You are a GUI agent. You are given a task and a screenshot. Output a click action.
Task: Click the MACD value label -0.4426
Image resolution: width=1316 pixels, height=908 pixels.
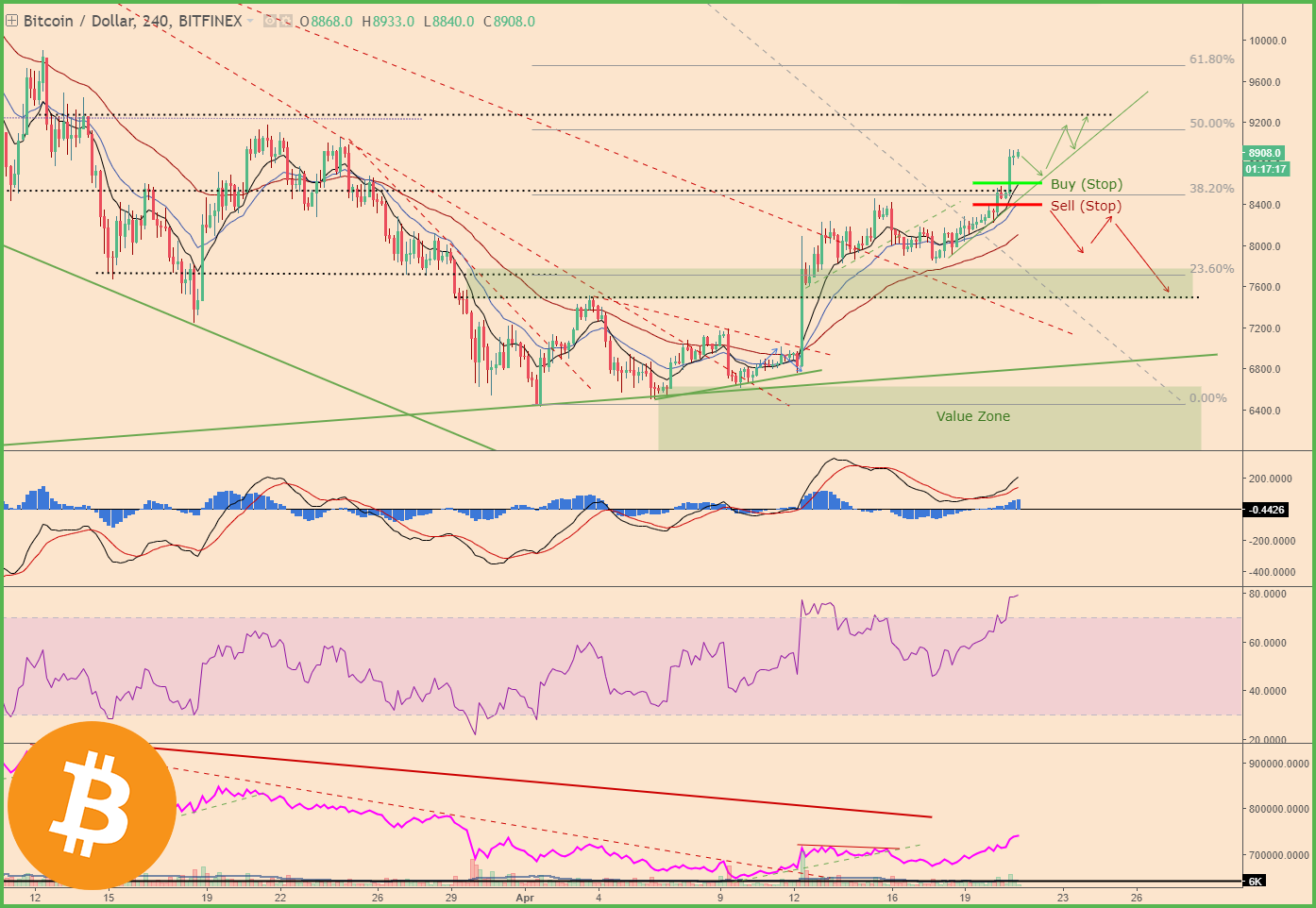pyautogui.click(x=1266, y=510)
